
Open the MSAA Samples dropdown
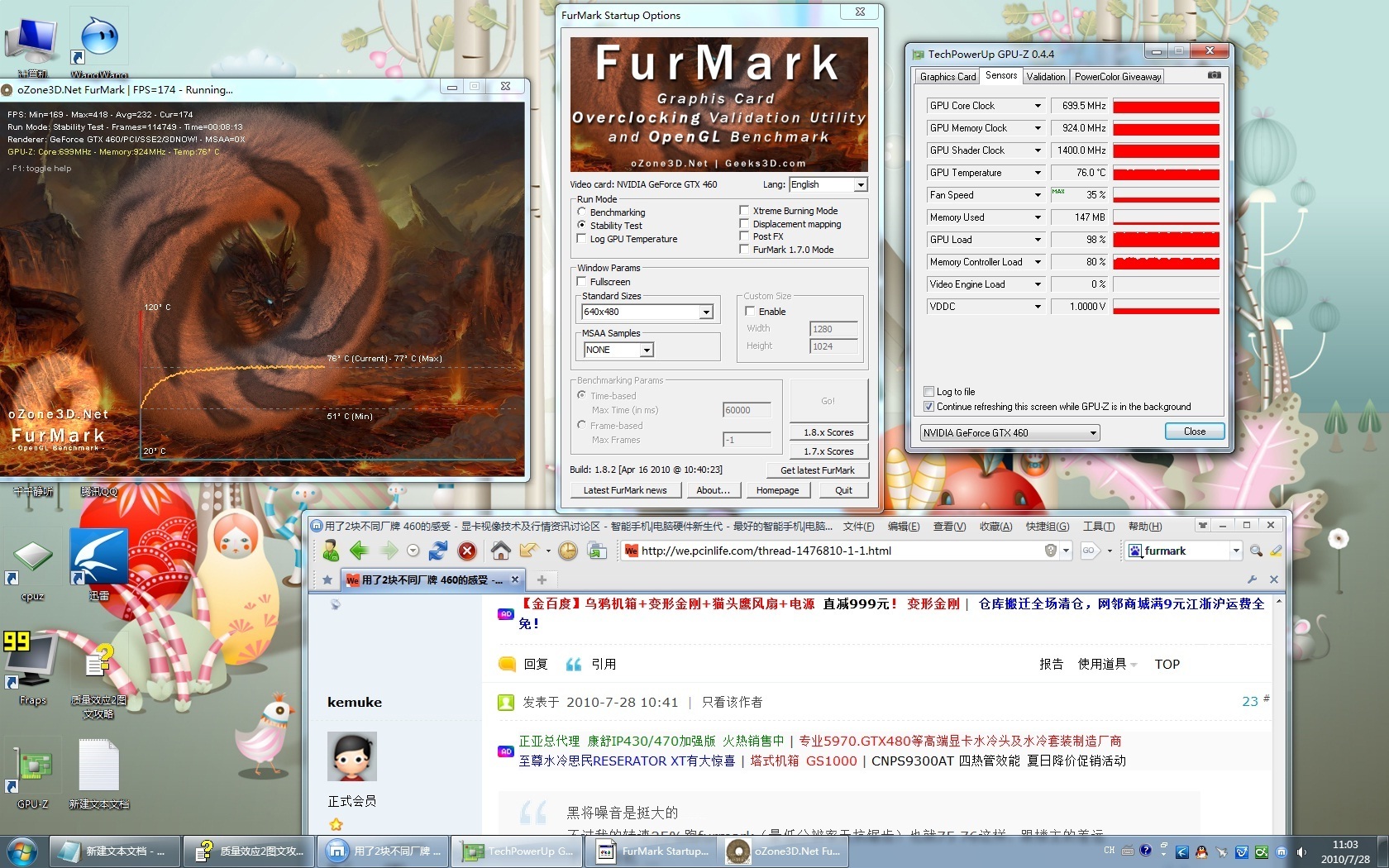647,351
